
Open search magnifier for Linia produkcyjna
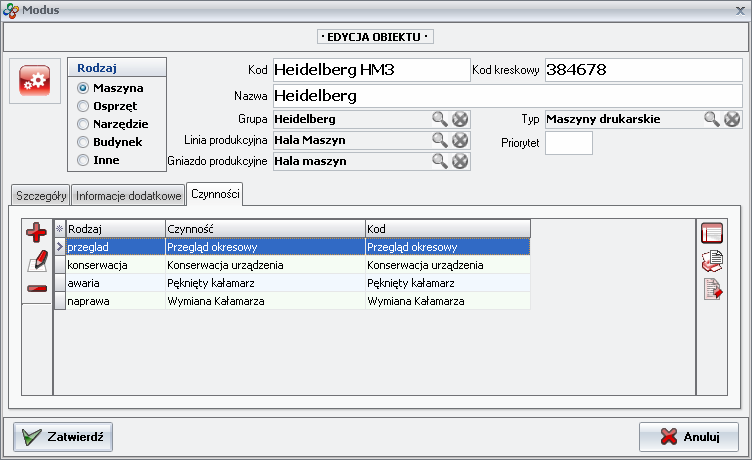[440, 140]
